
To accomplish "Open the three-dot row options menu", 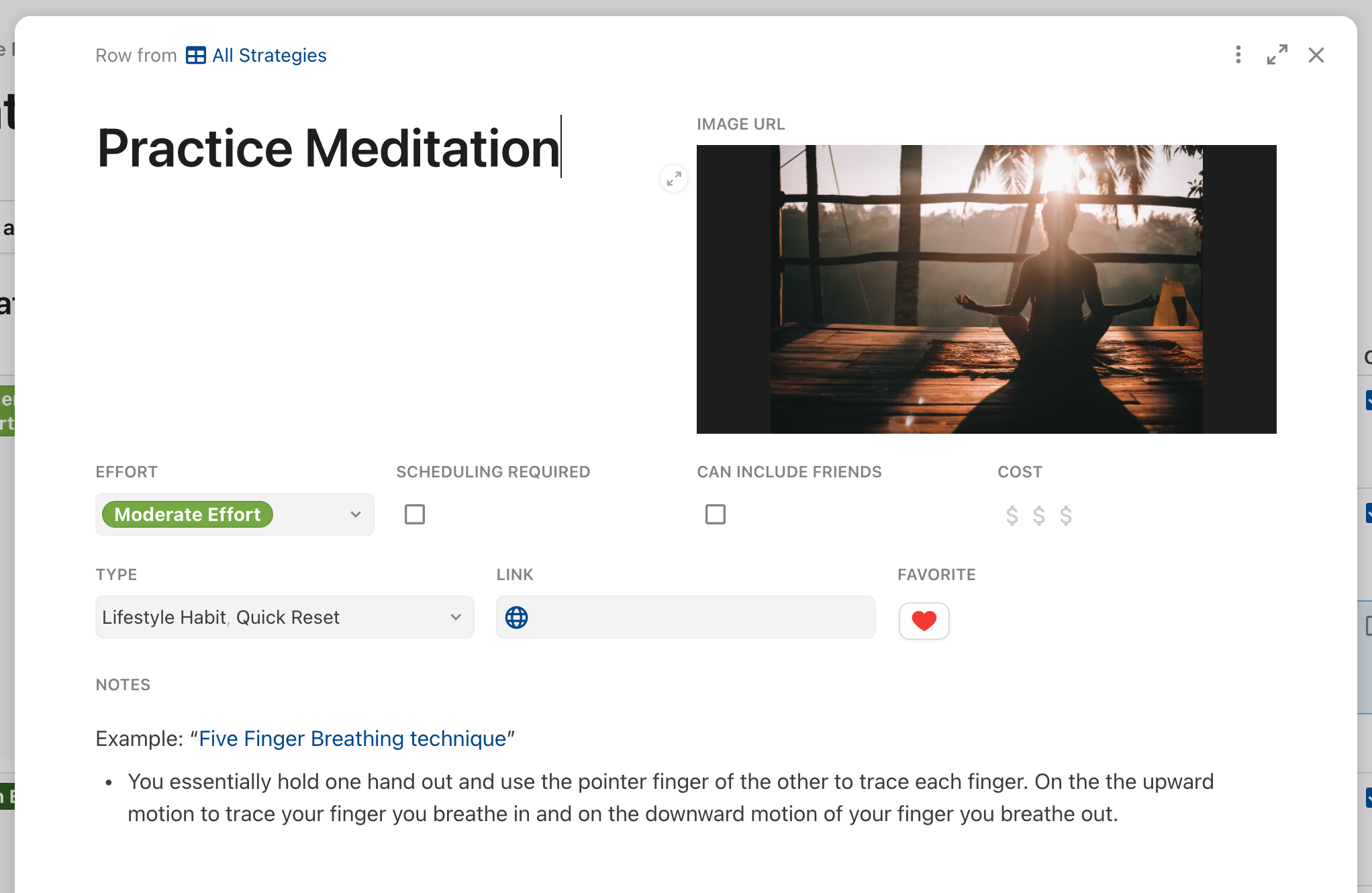I will click(x=1238, y=55).
